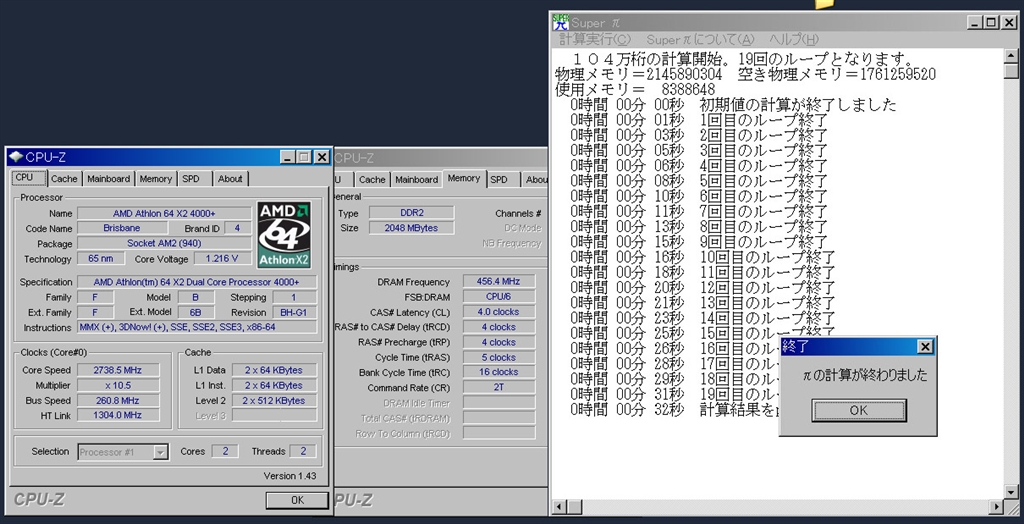Click the Super Pi title bar icon
The height and width of the screenshot is (524, 1024).
coord(560,22)
